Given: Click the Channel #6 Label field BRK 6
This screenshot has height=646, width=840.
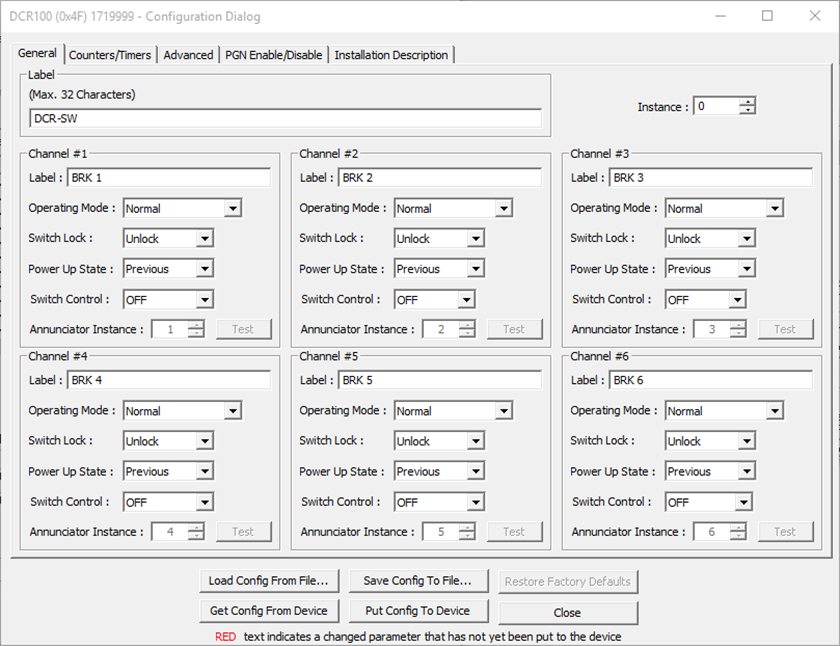Looking at the screenshot, I should click(711, 380).
